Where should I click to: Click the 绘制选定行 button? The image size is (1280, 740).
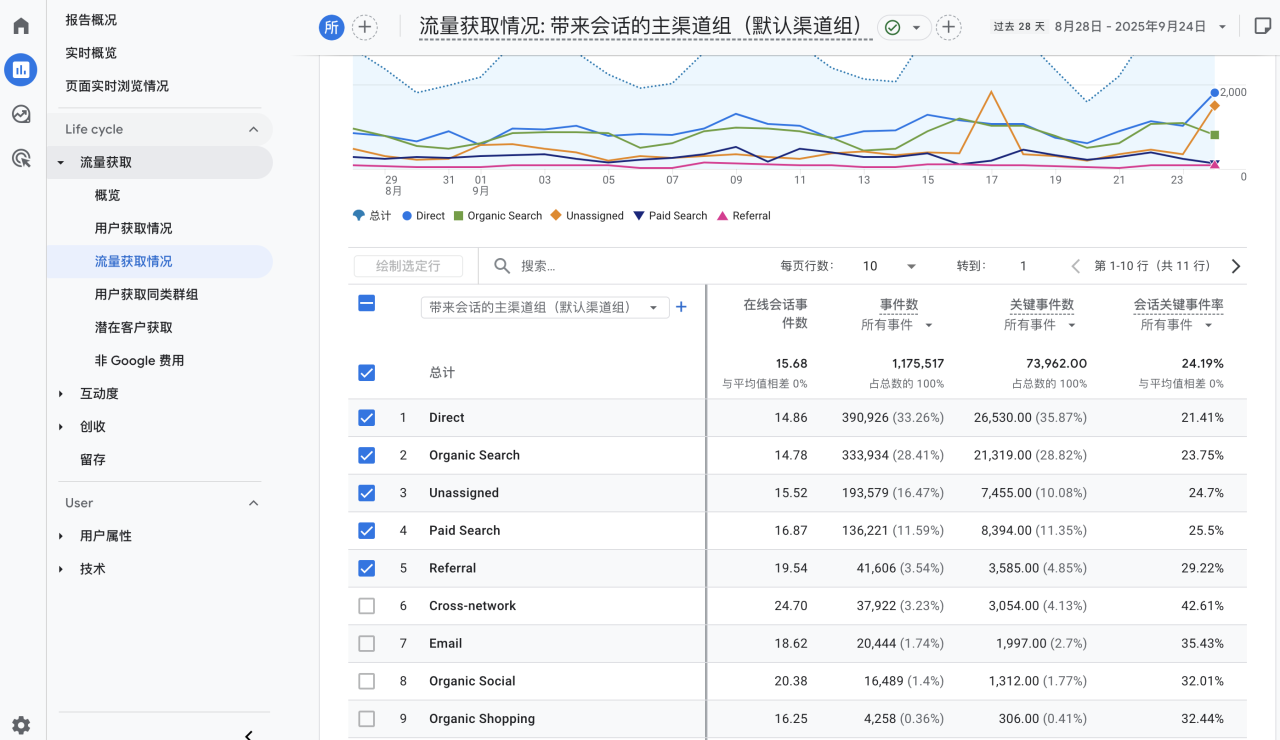tap(408, 266)
